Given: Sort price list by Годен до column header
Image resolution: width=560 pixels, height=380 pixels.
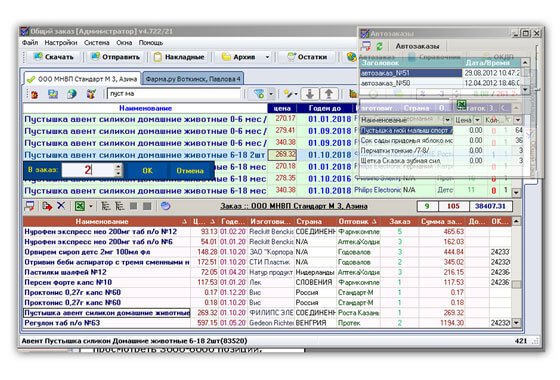Looking at the screenshot, I should coord(325,108).
